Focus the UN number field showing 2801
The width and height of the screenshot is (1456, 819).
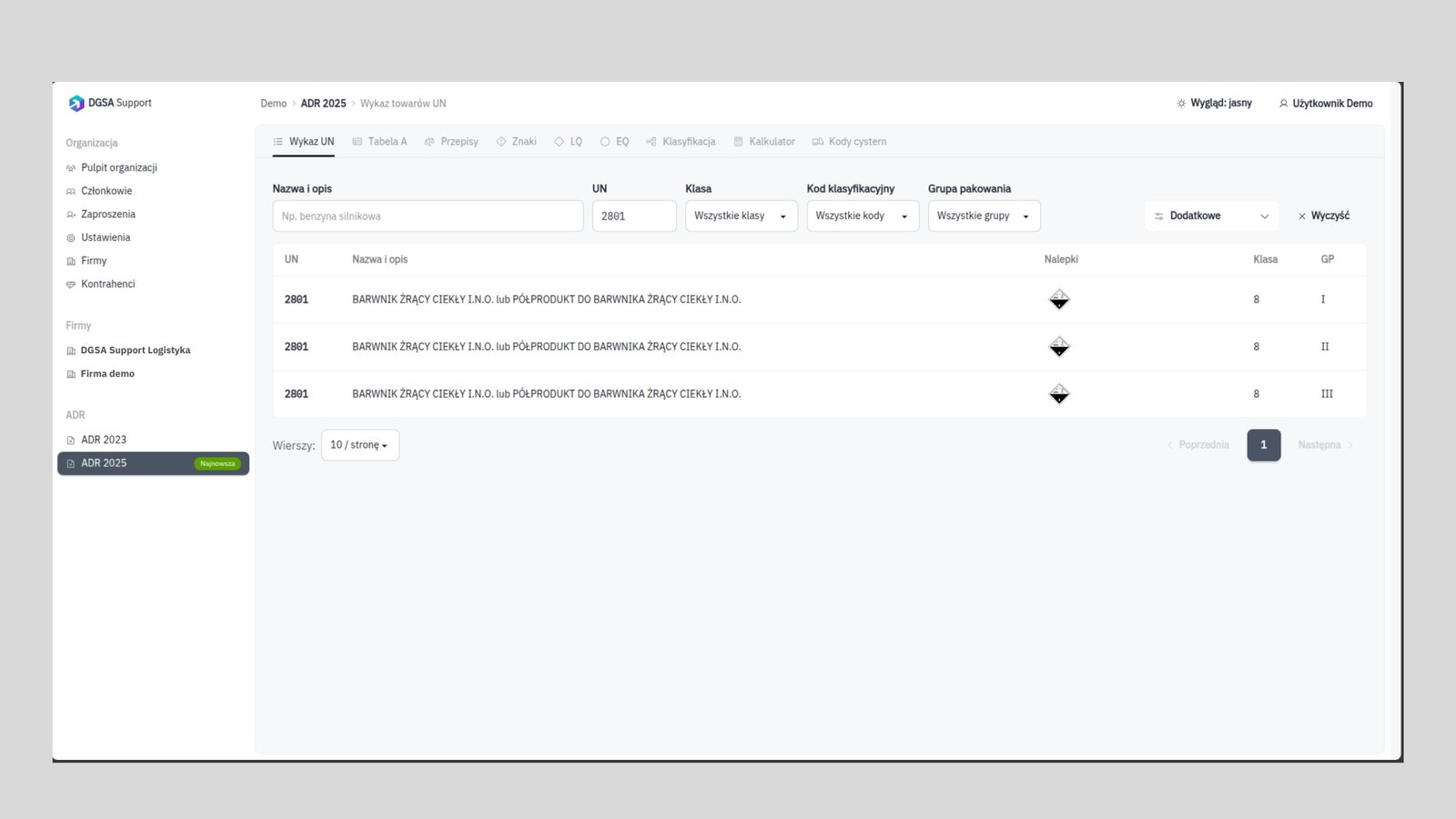tap(634, 216)
